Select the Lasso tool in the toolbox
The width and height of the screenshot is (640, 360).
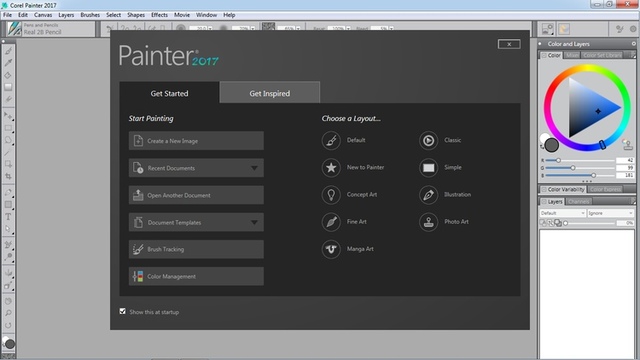point(8,140)
